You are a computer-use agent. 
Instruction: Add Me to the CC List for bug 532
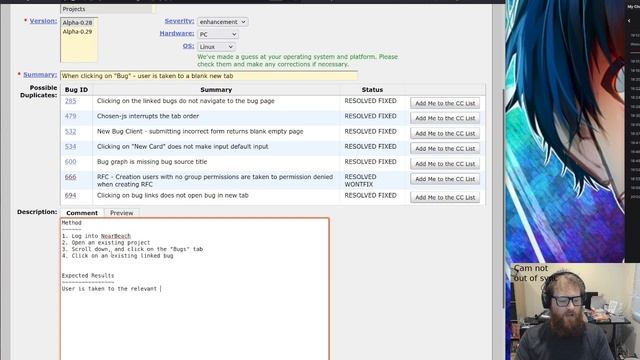click(x=445, y=133)
